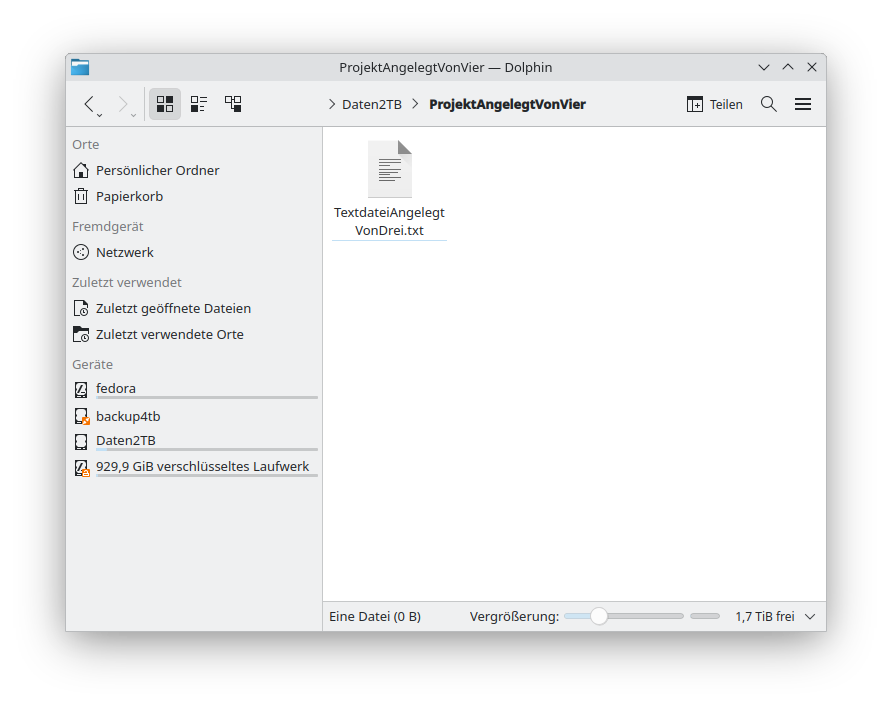
Task: Open the hamburger menu
Action: (x=803, y=104)
